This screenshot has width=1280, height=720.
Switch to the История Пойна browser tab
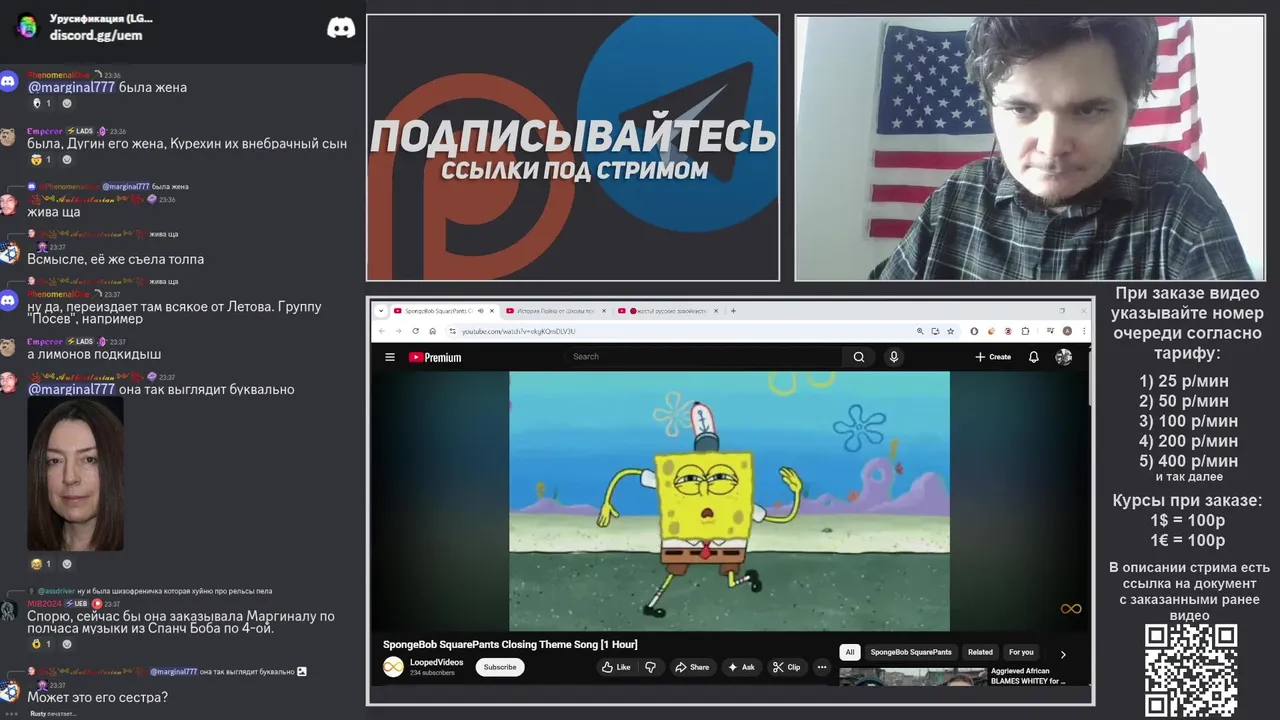[554, 311]
